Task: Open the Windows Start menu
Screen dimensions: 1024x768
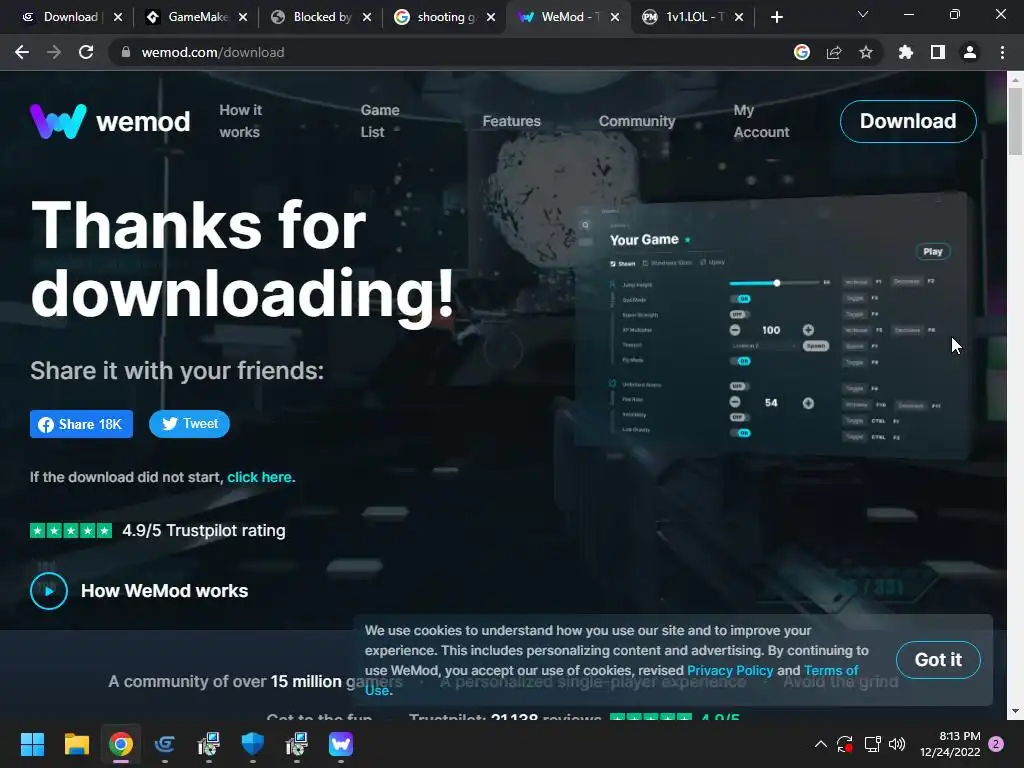Action: 32,744
